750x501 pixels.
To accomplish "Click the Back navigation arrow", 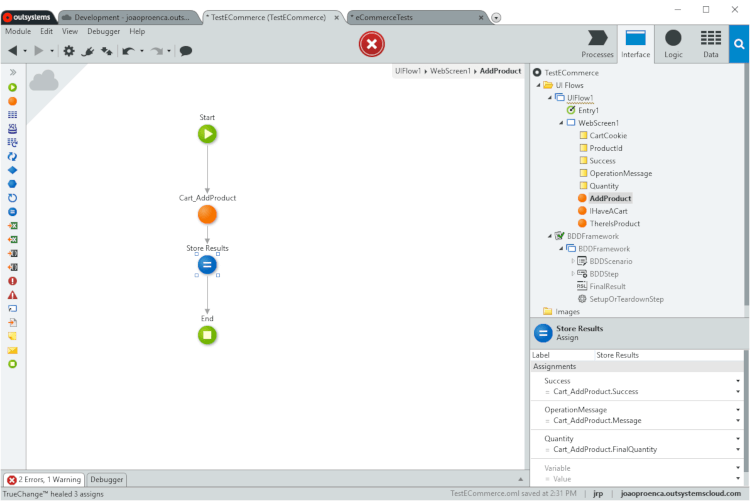I will tap(13, 51).
